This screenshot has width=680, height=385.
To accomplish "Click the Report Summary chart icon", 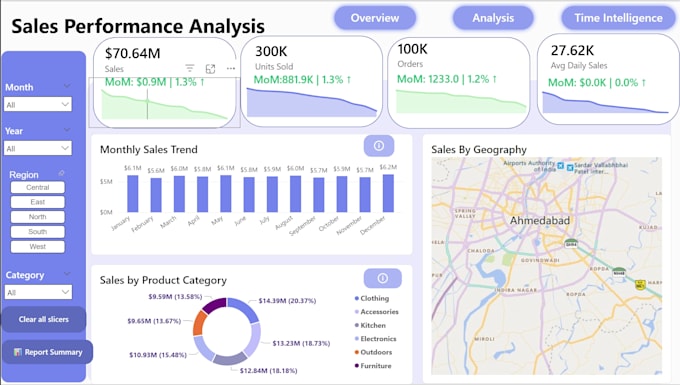I will [x=18, y=352].
